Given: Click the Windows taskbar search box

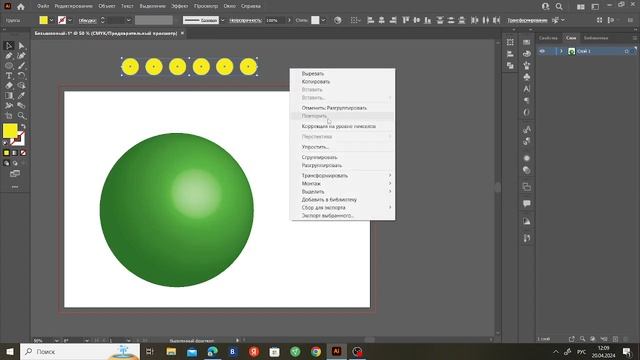Looking at the screenshot, I should (x=80, y=351).
